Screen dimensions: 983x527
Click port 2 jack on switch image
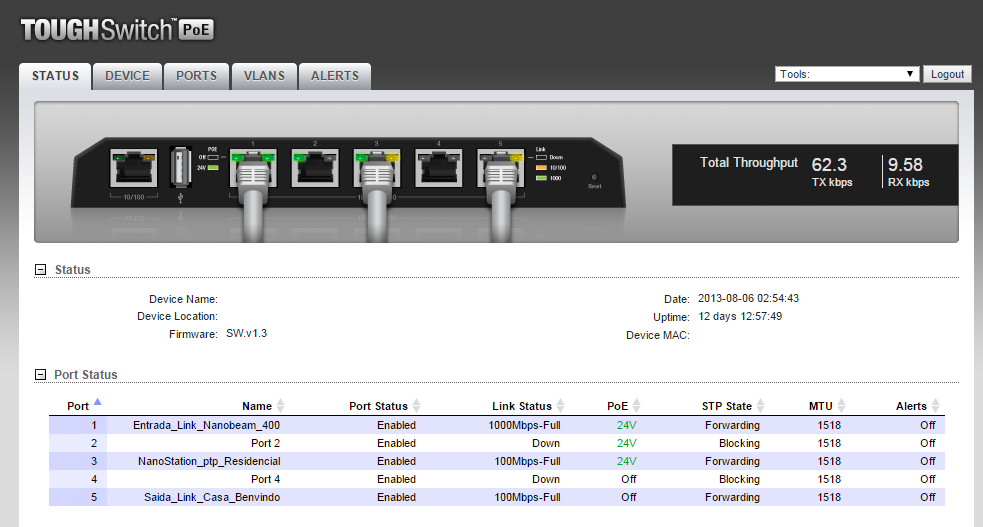[x=315, y=168]
